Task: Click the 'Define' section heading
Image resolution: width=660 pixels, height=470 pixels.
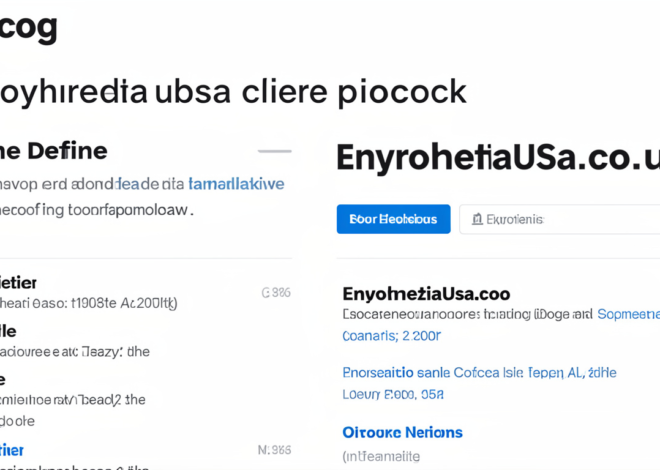Action: (x=53, y=151)
